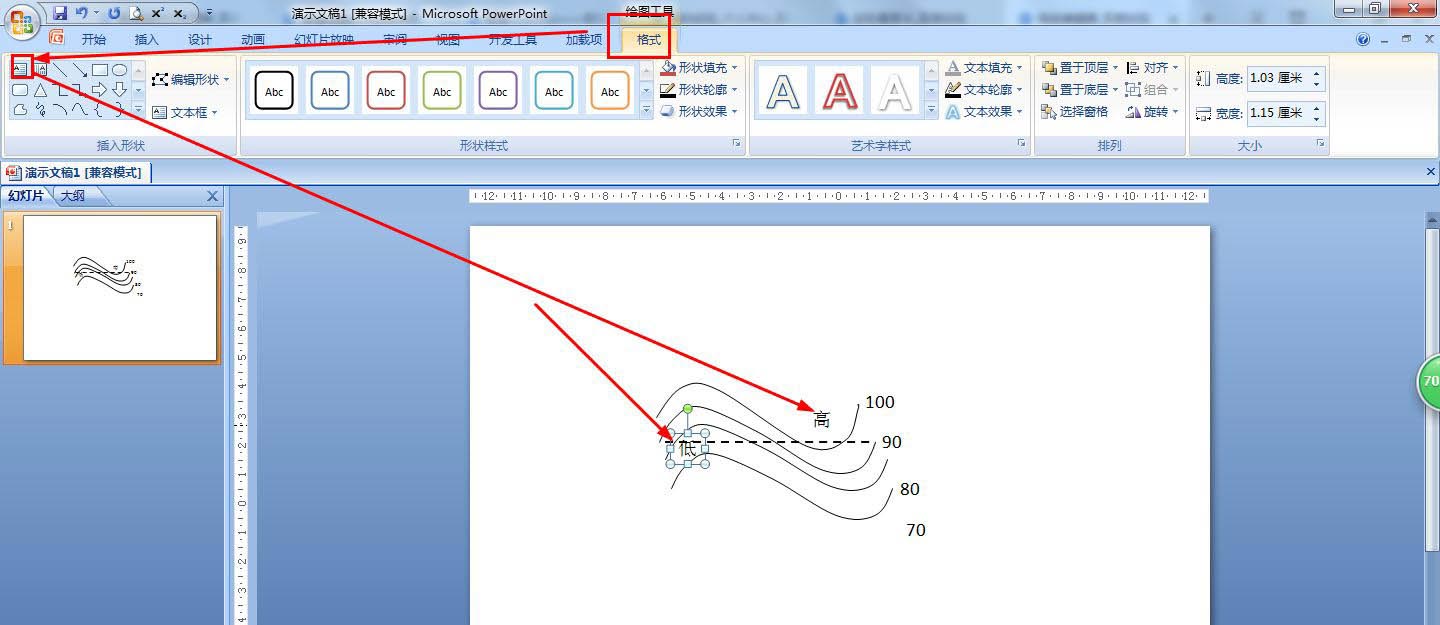The height and width of the screenshot is (625, 1440).
Task: Apply the red outlined Abc shape style
Action: pyautogui.click(x=386, y=90)
